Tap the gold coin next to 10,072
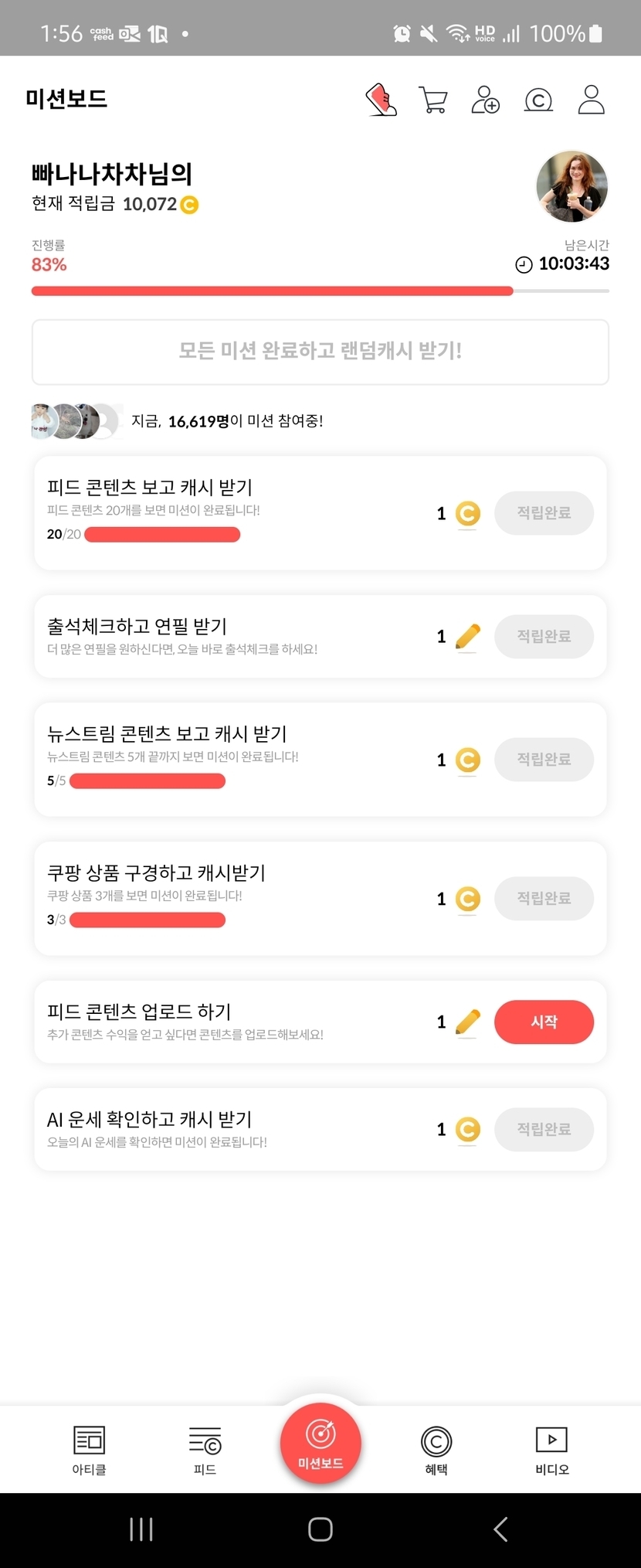 189,205
